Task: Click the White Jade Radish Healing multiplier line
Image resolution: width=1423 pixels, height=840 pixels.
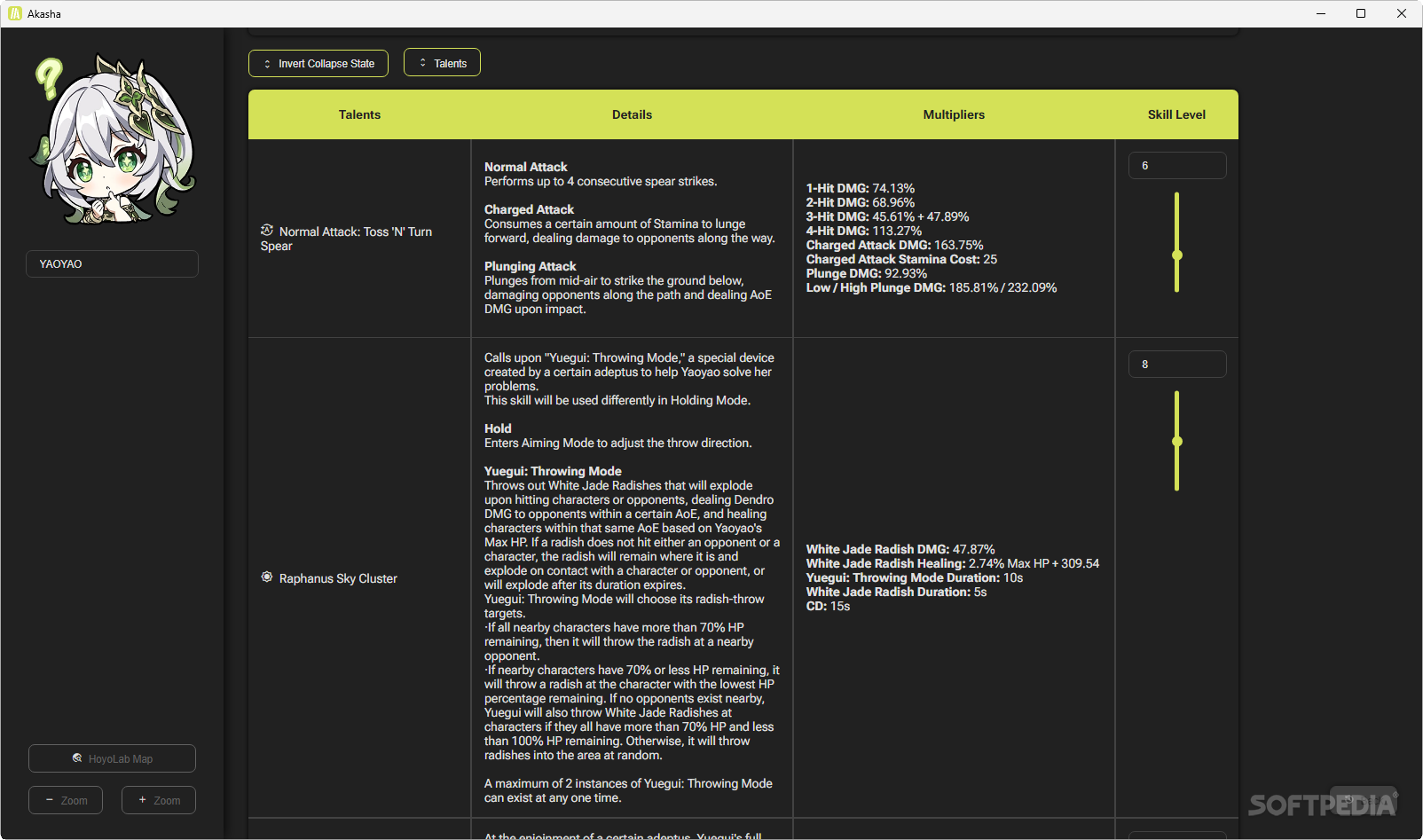Action: (952, 563)
